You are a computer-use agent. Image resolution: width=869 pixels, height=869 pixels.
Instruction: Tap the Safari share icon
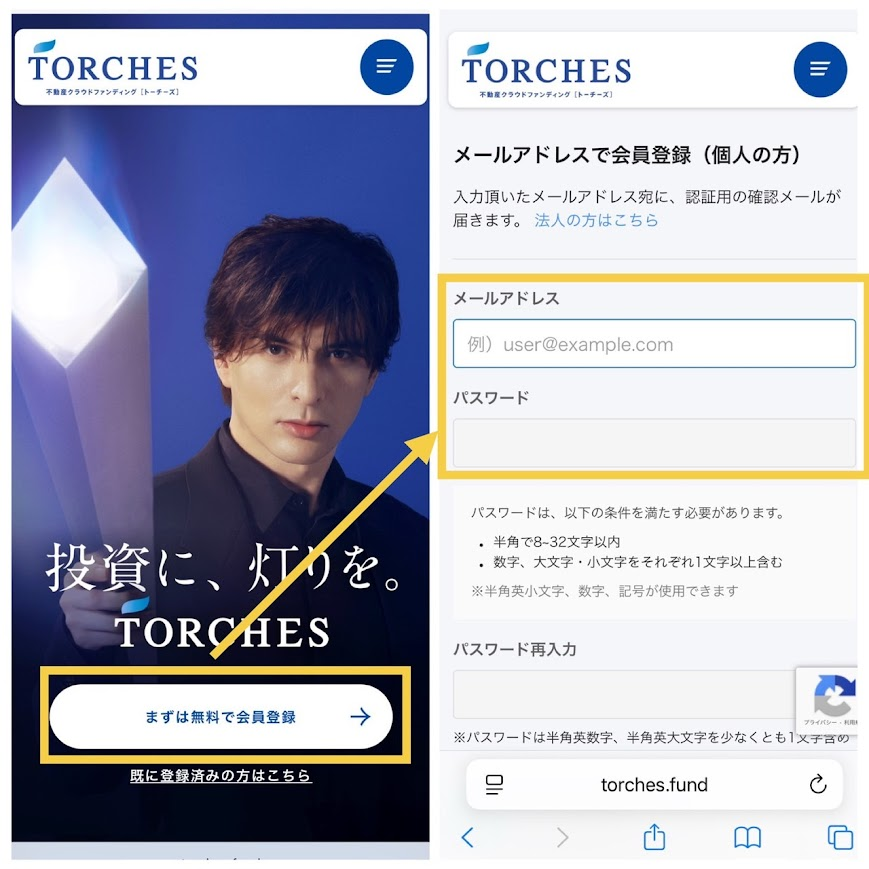click(654, 836)
